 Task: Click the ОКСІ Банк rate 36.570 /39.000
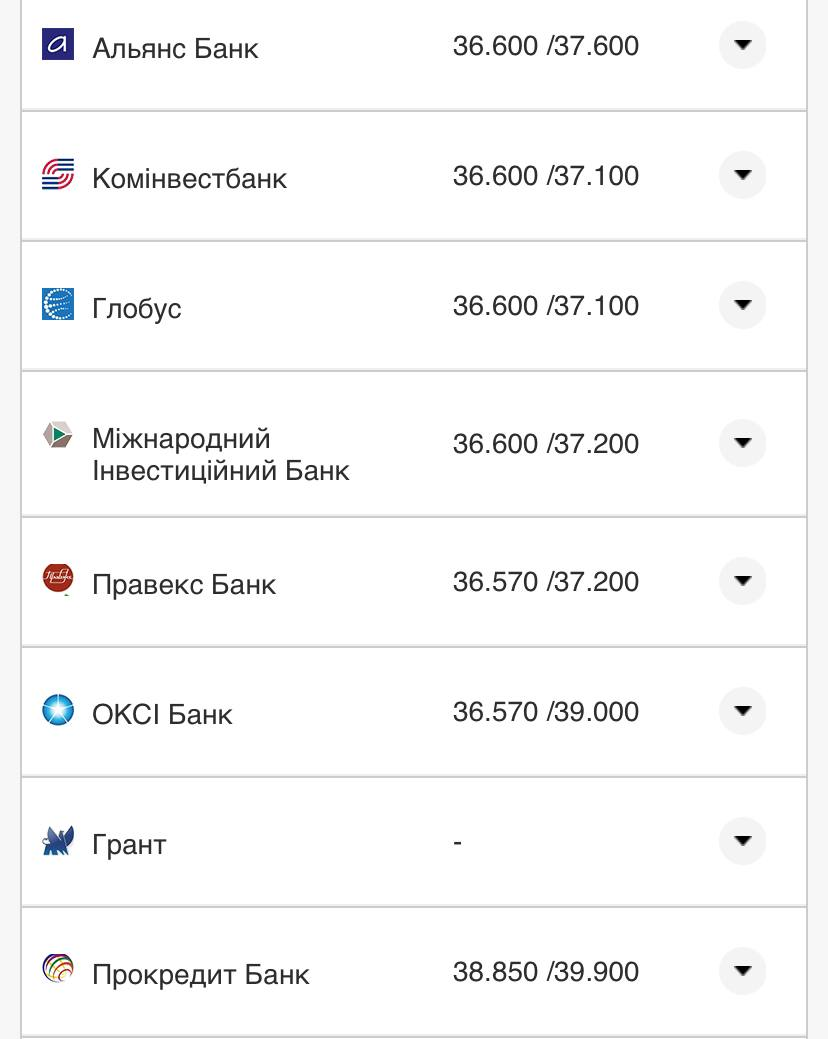click(545, 712)
